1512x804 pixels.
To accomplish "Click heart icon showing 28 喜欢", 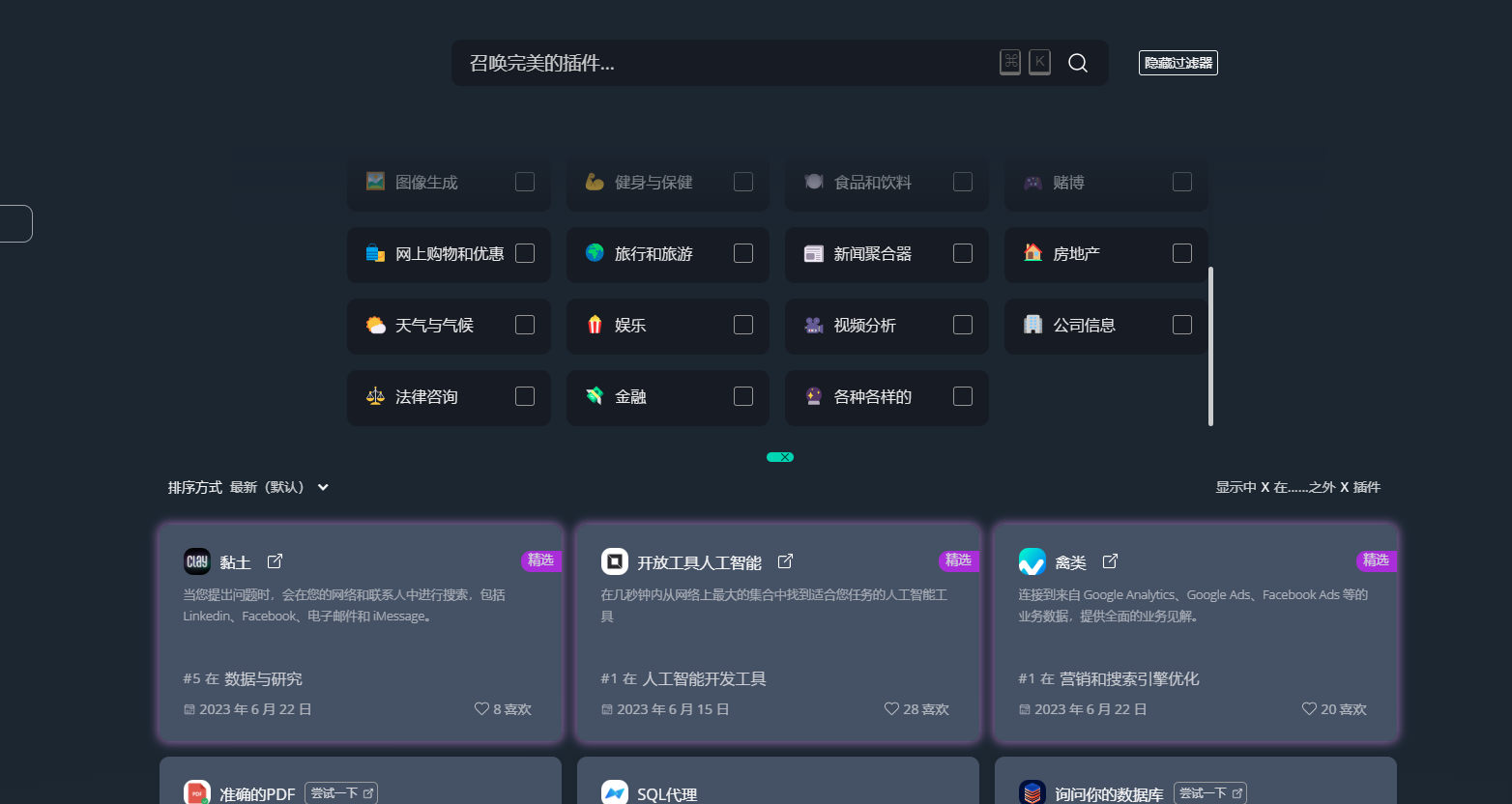I will tap(891, 708).
